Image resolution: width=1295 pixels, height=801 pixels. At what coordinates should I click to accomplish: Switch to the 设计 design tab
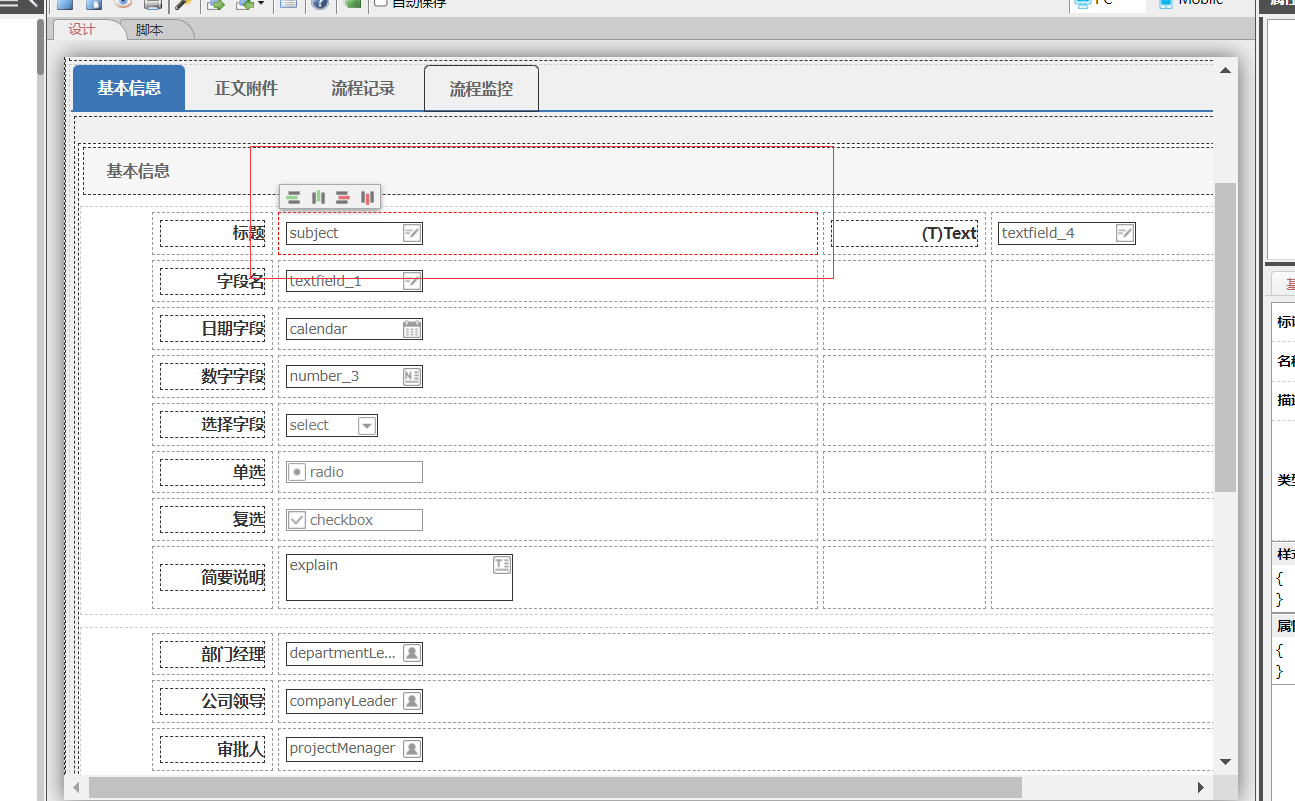pyautogui.click(x=82, y=29)
